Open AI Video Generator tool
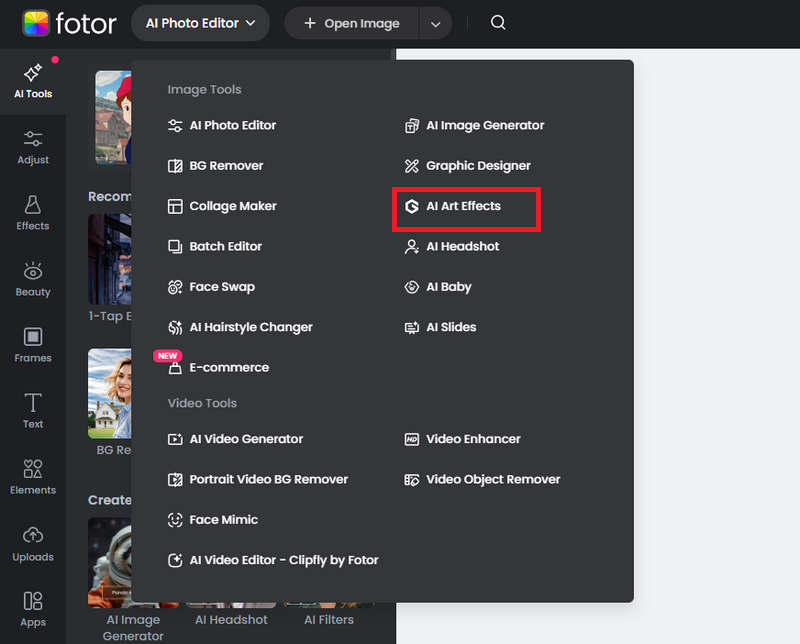 [236, 439]
